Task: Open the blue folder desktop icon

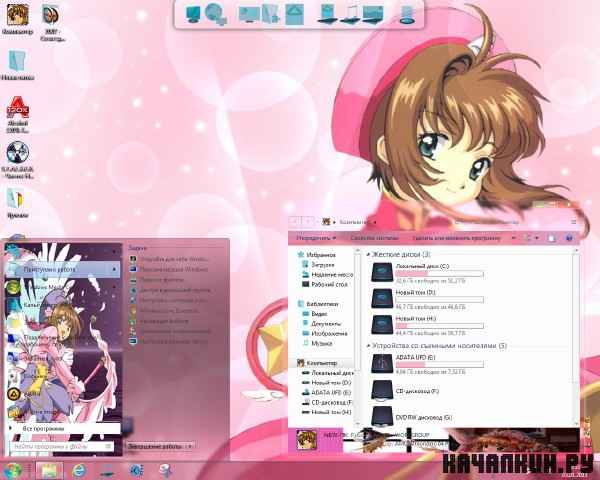Action: [x=18, y=60]
